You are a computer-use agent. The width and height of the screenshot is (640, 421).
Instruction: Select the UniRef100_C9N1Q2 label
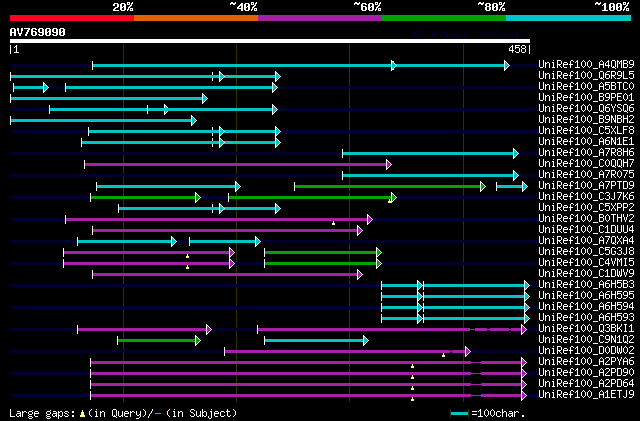(586, 340)
